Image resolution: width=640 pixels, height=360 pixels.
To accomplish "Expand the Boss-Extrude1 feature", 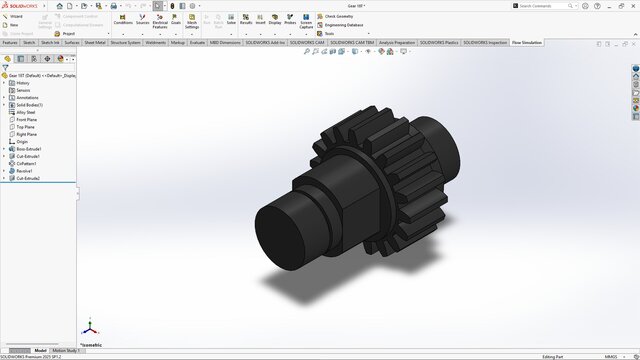I will [4, 149].
